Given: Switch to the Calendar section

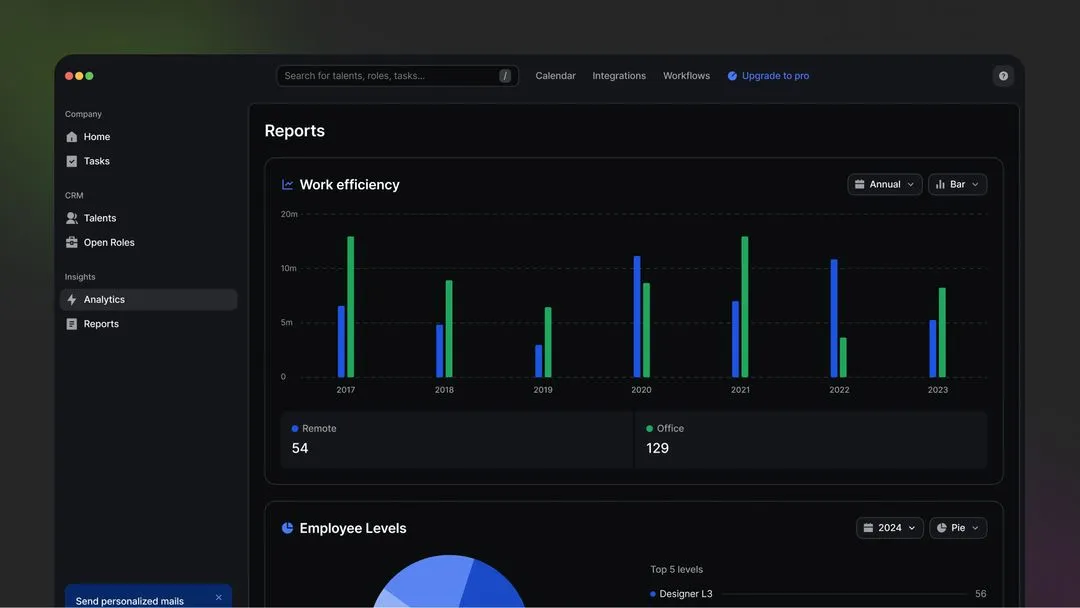Looking at the screenshot, I should pyautogui.click(x=555, y=75).
